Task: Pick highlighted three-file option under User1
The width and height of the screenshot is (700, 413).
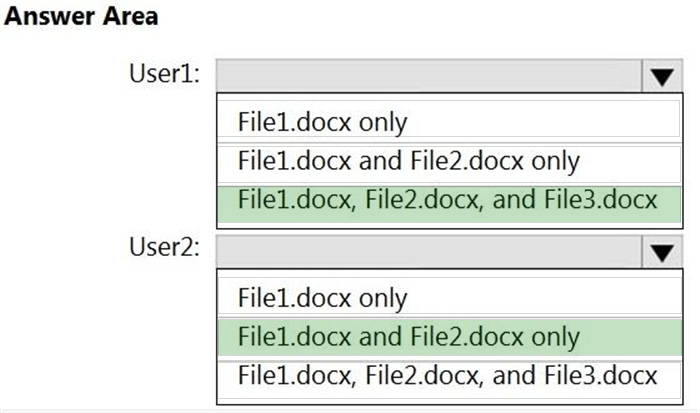Action: (x=449, y=204)
